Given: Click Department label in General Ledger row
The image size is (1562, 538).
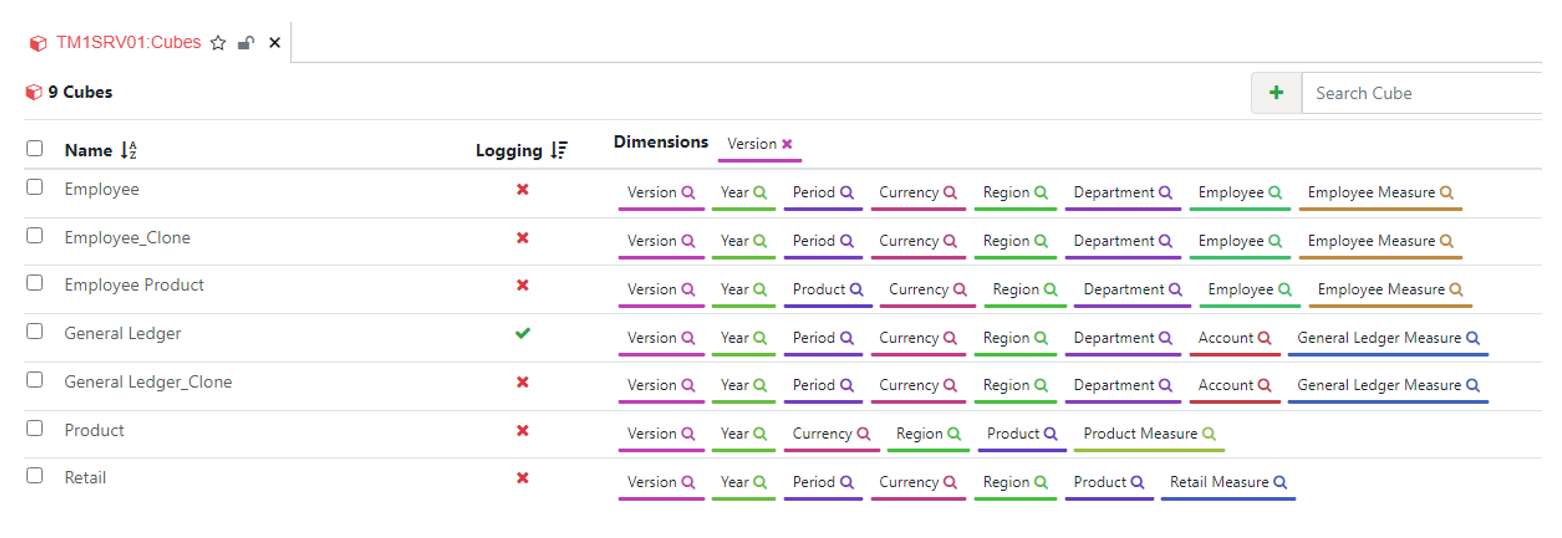Looking at the screenshot, I should (1114, 338).
